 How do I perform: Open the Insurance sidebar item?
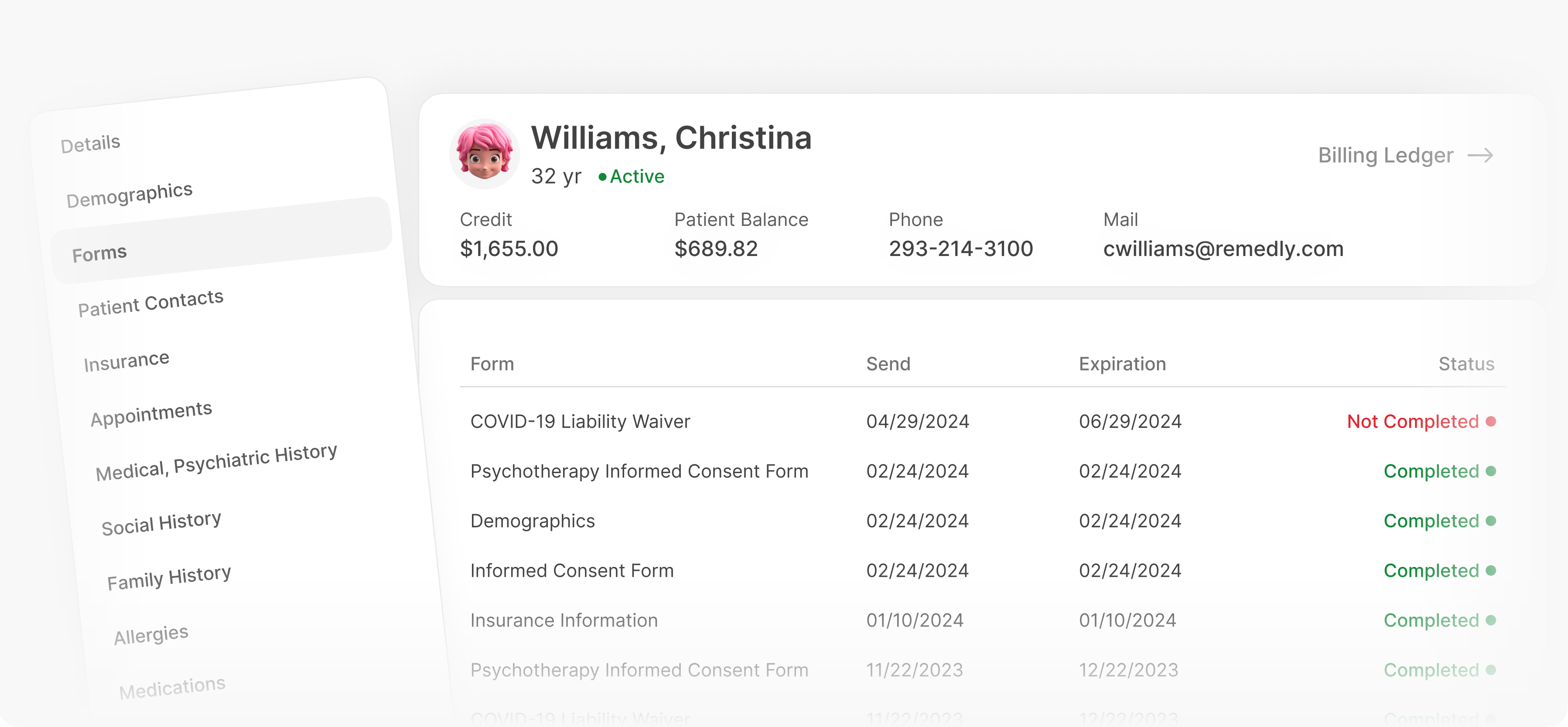pos(126,362)
